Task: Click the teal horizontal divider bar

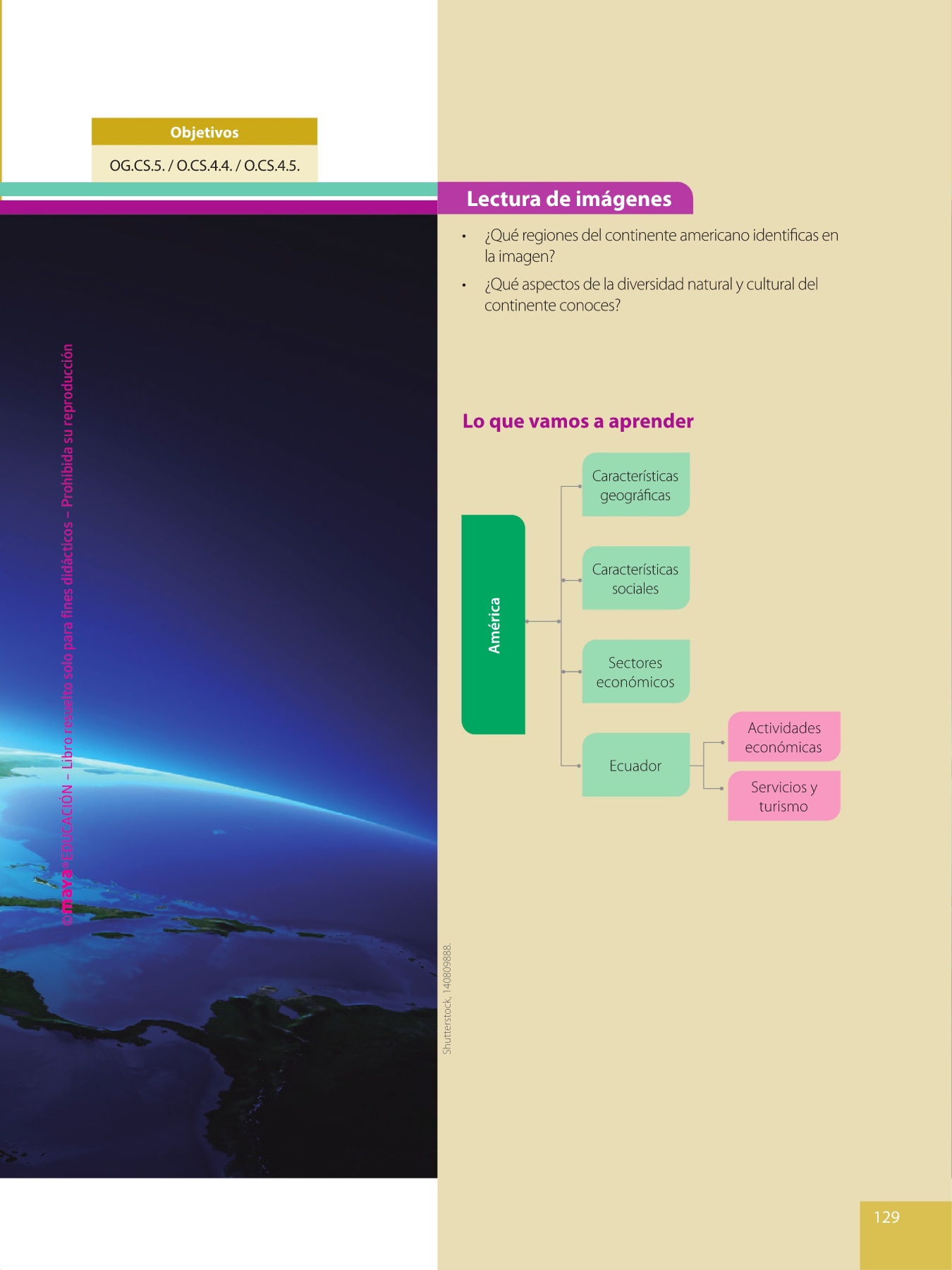Action: (219, 189)
